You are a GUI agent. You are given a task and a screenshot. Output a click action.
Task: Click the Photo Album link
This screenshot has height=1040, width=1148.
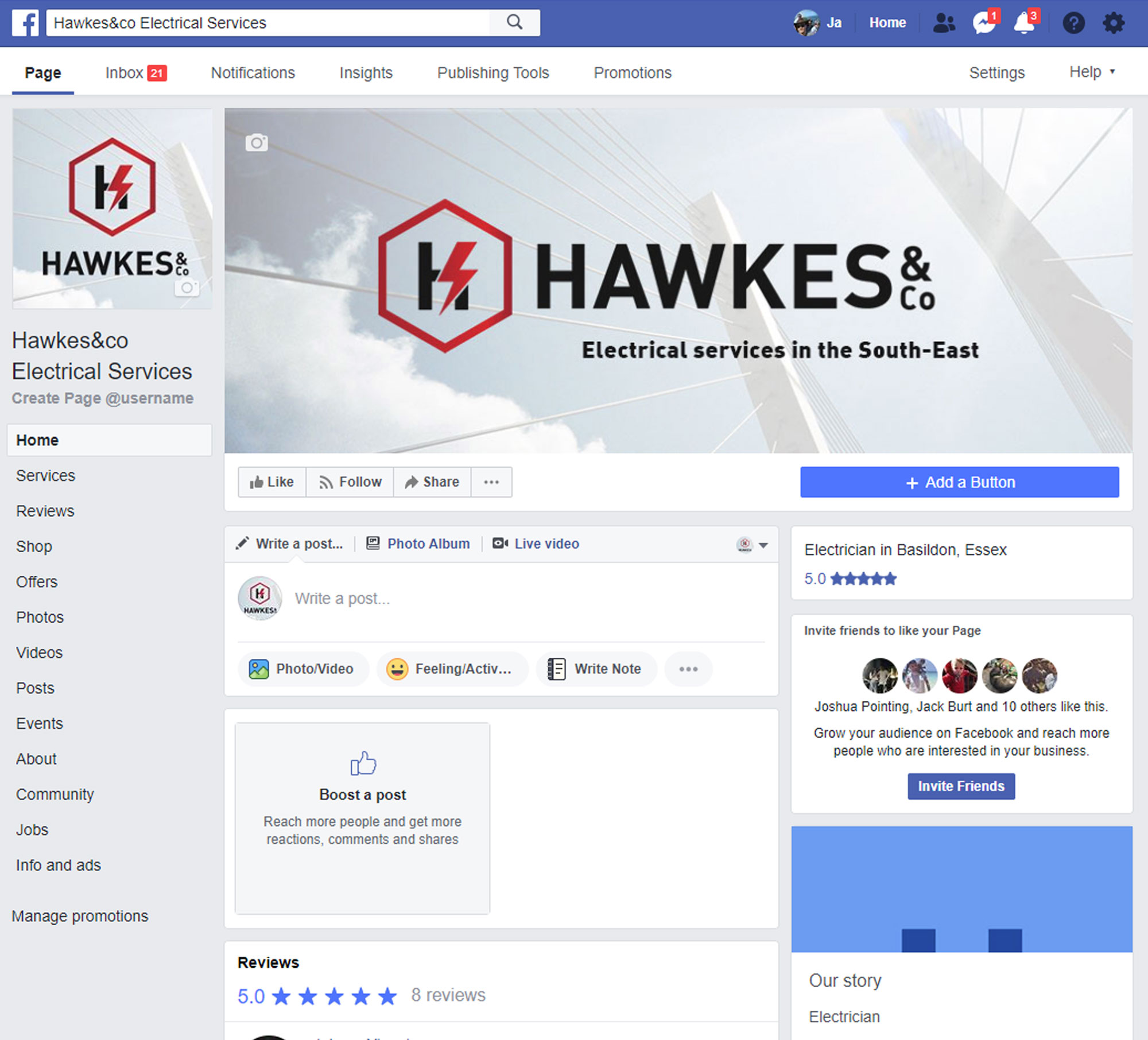(428, 543)
